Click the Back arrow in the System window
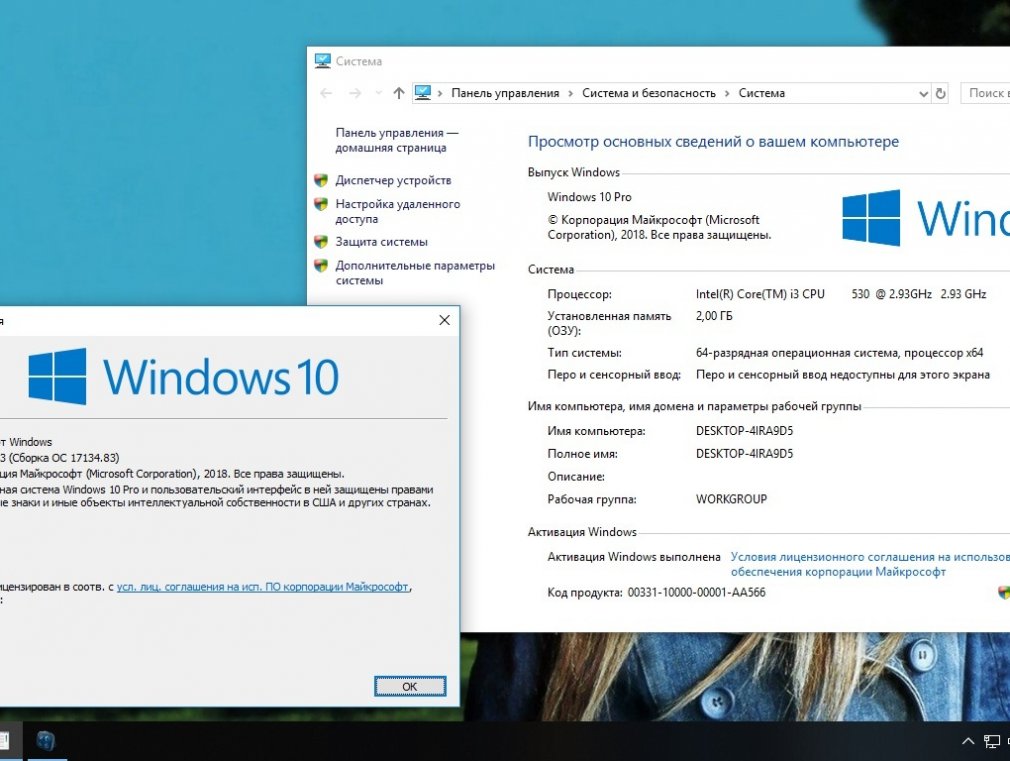The image size is (1010, 761). point(326,93)
